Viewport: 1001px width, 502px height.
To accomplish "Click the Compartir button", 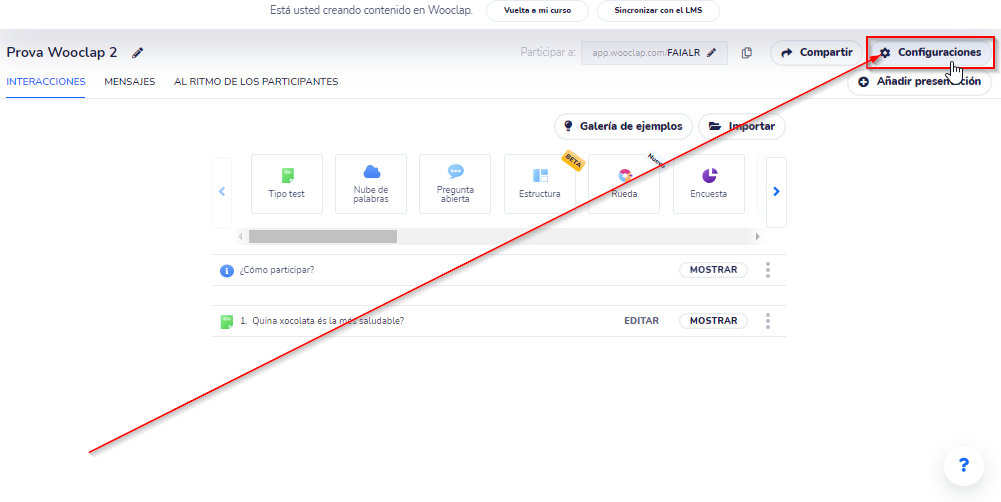I will click(816, 52).
